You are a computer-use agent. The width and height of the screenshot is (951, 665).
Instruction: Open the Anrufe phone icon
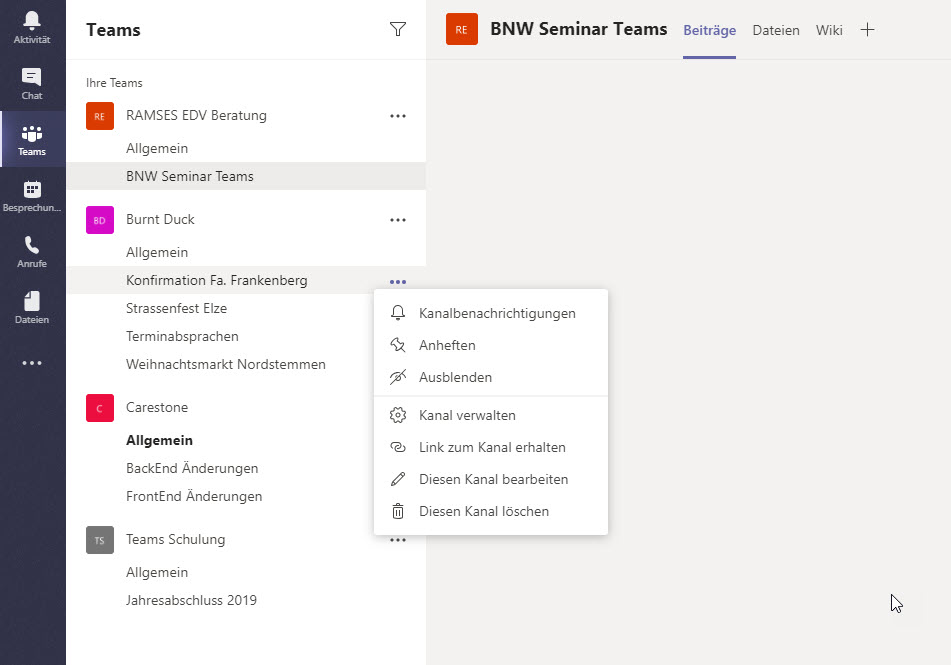(32, 252)
